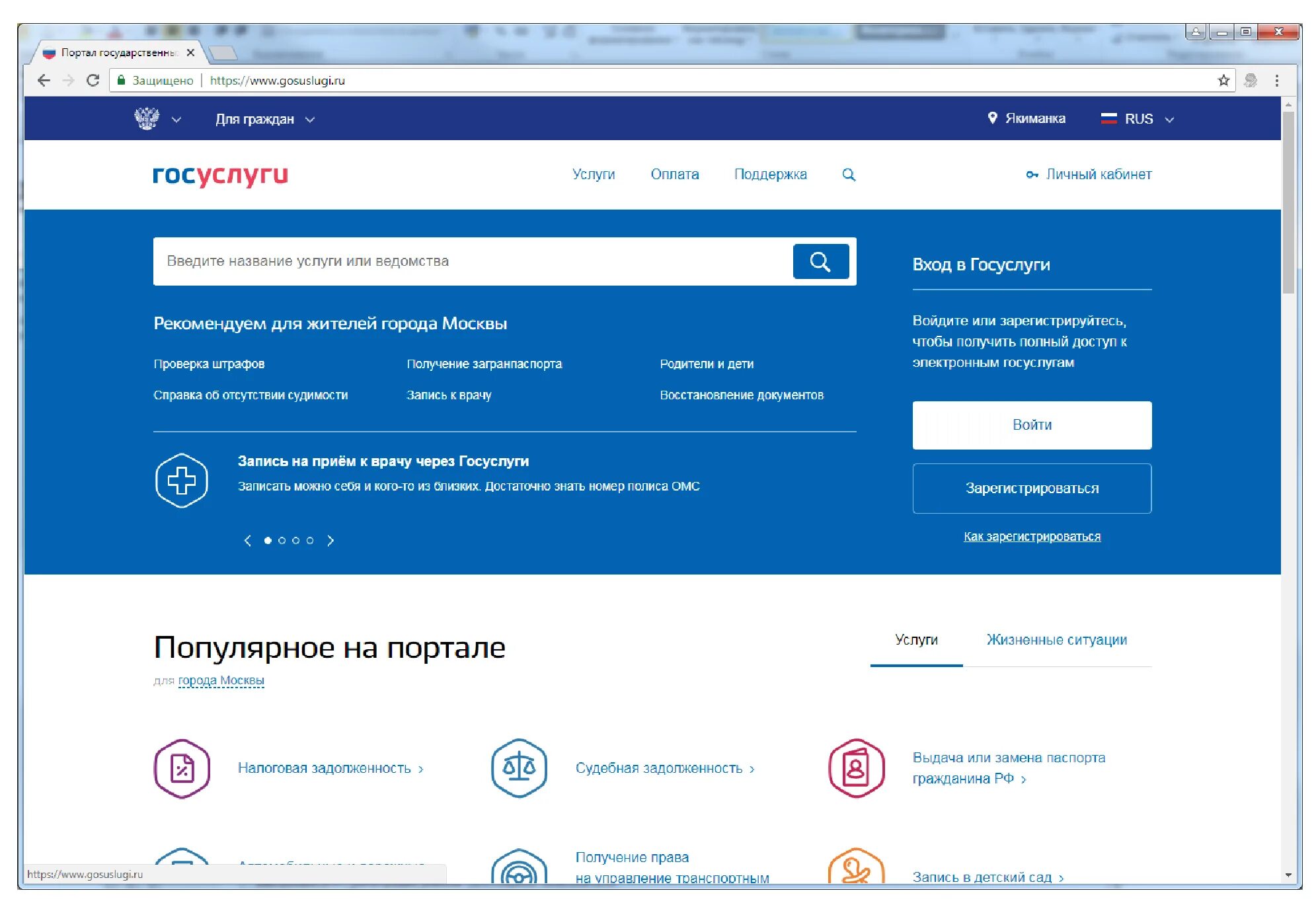
Task: Select the first carousel dot
Action: pyautogui.click(x=268, y=540)
